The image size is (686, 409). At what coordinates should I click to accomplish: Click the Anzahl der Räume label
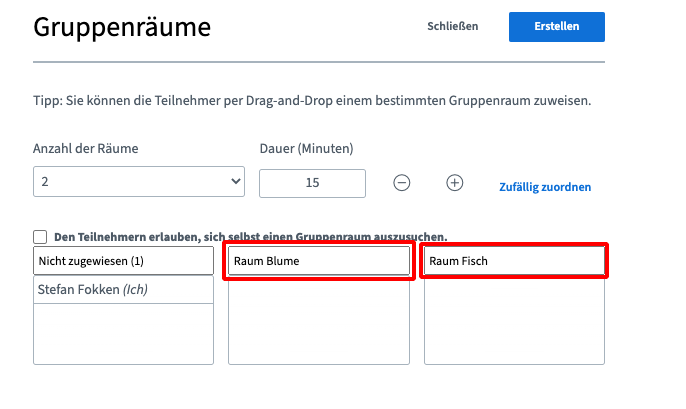click(86, 149)
